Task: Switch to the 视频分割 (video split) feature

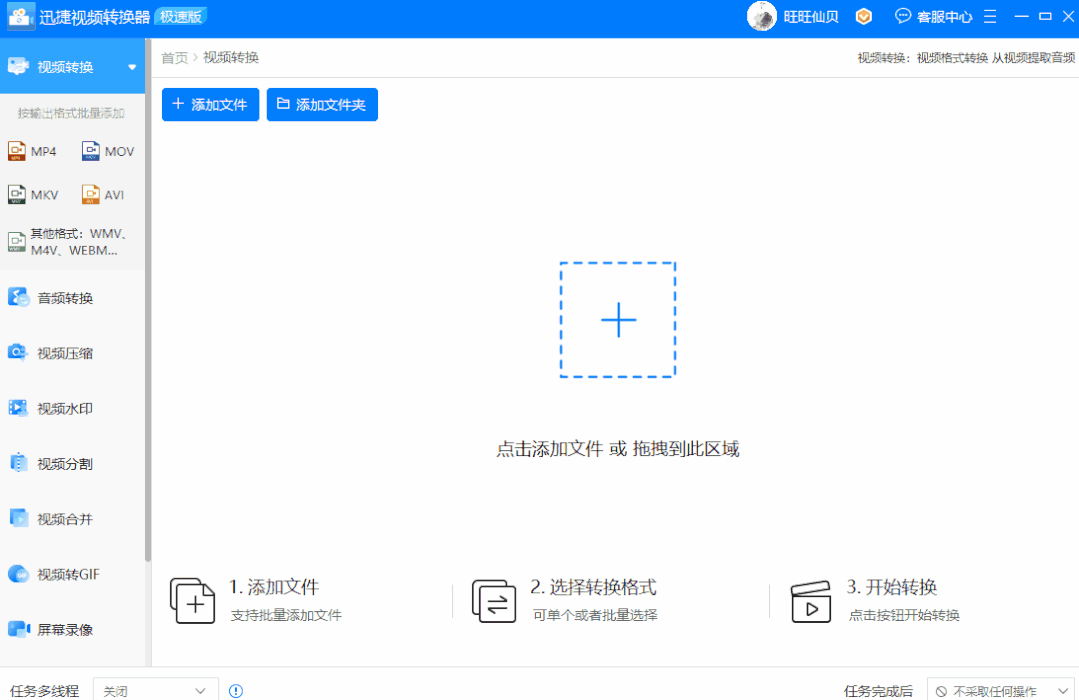Action: point(60,463)
